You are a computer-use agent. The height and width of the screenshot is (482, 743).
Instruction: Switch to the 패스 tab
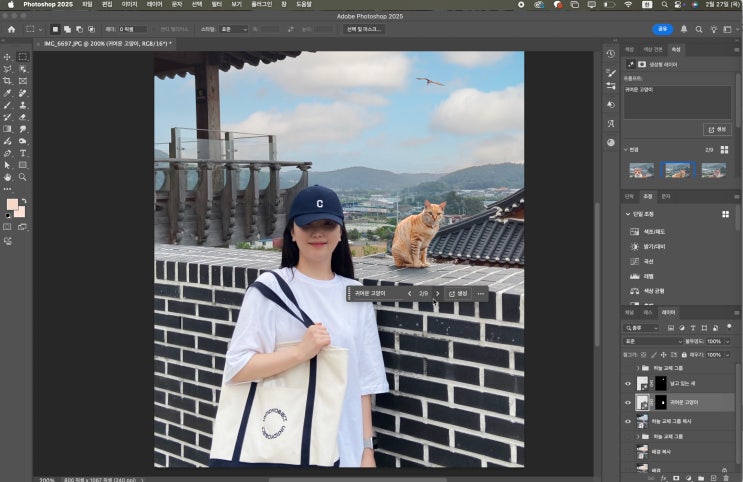click(x=648, y=313)
